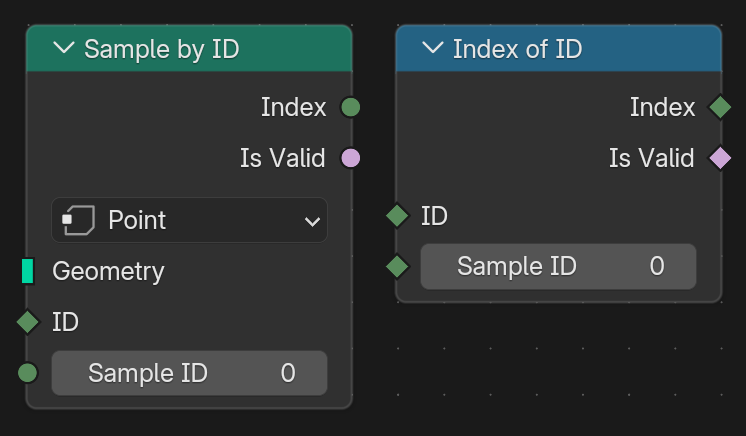Click Is Valid output socket on Index of ID

pos(720,158)
